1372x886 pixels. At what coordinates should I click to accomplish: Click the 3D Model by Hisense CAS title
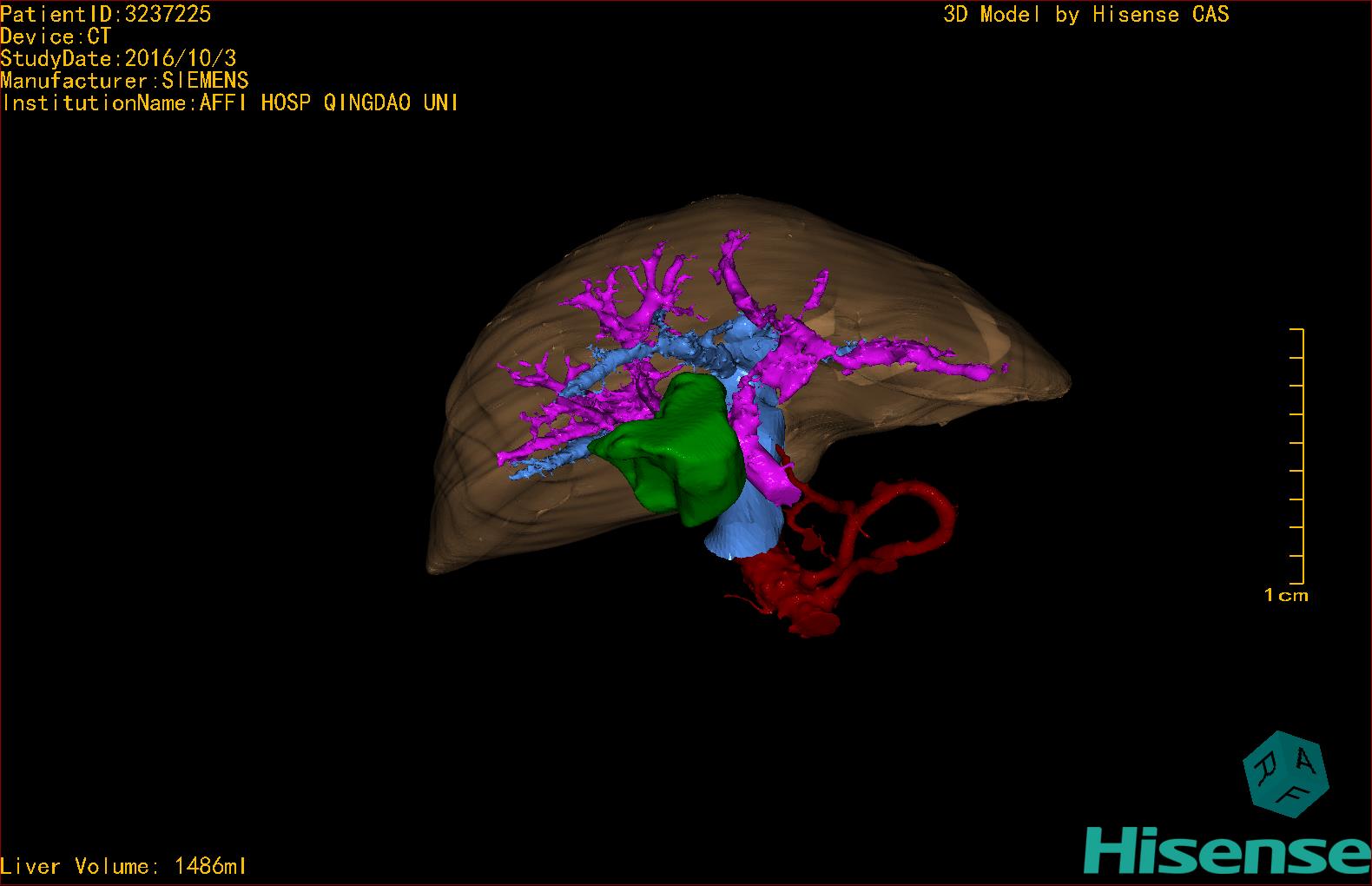pyautogui.click(x=1086, y=14)
